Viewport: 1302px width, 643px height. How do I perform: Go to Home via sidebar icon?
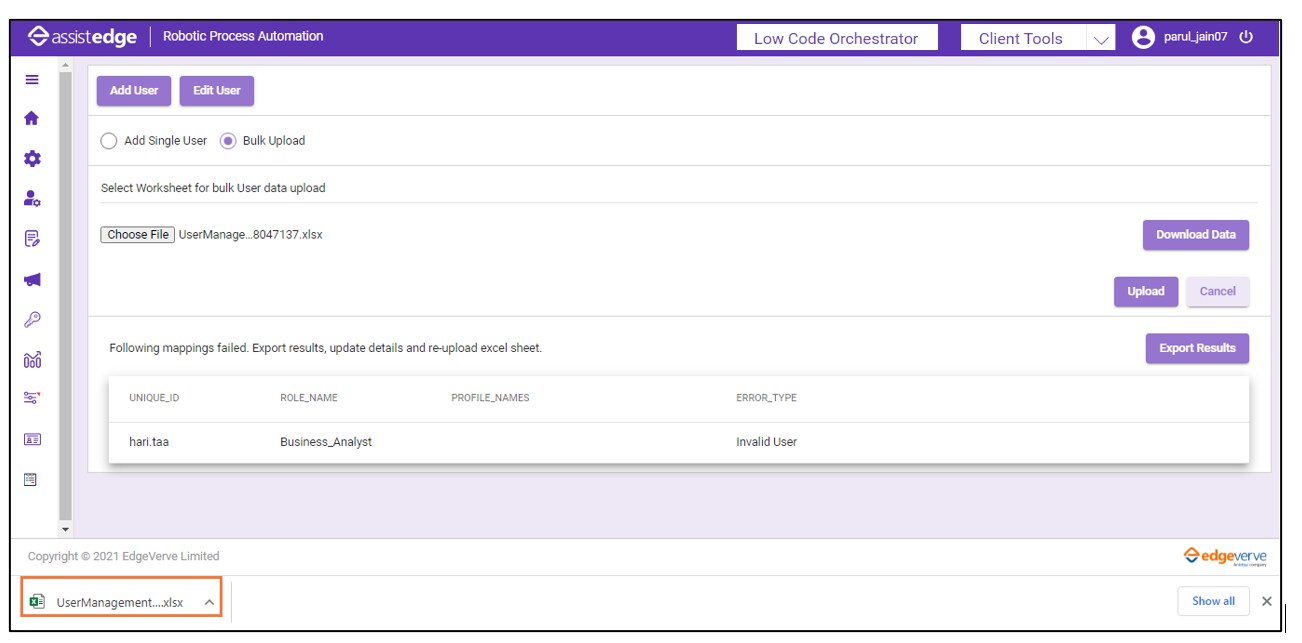(32, 118)
